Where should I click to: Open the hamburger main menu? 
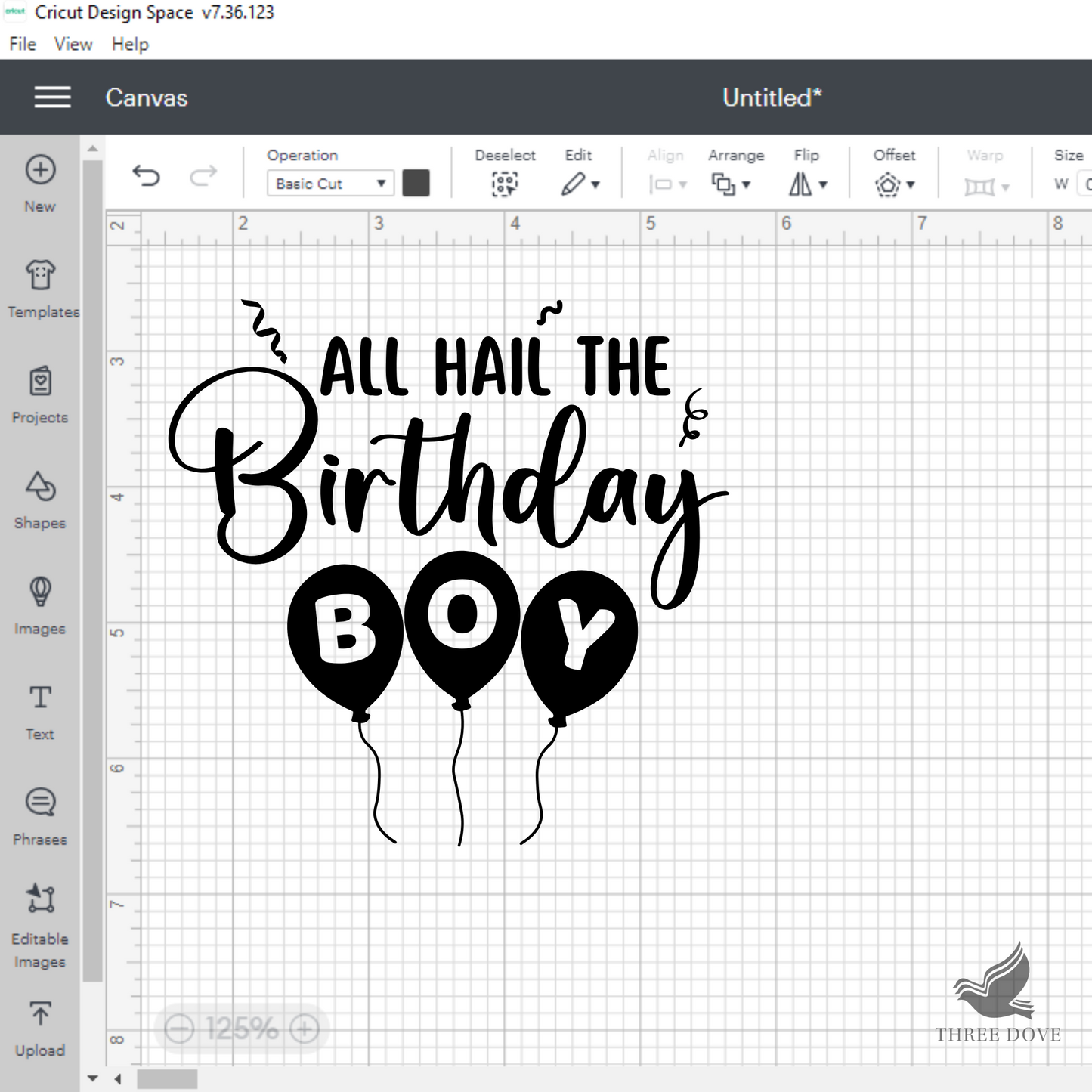tap(52, 97)
